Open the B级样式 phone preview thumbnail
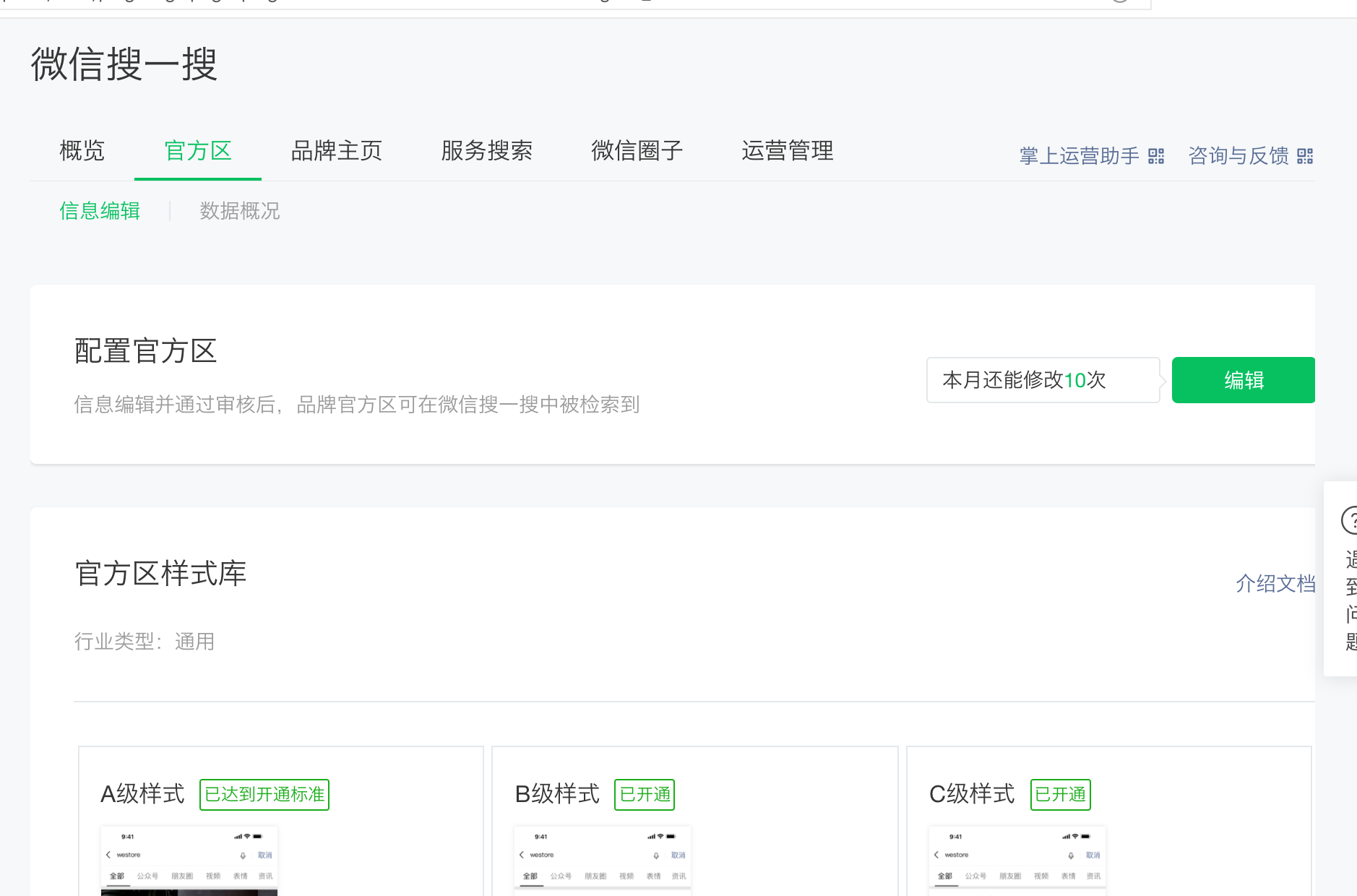This screenshot has width=1357, height=896. tap(603, 861)
